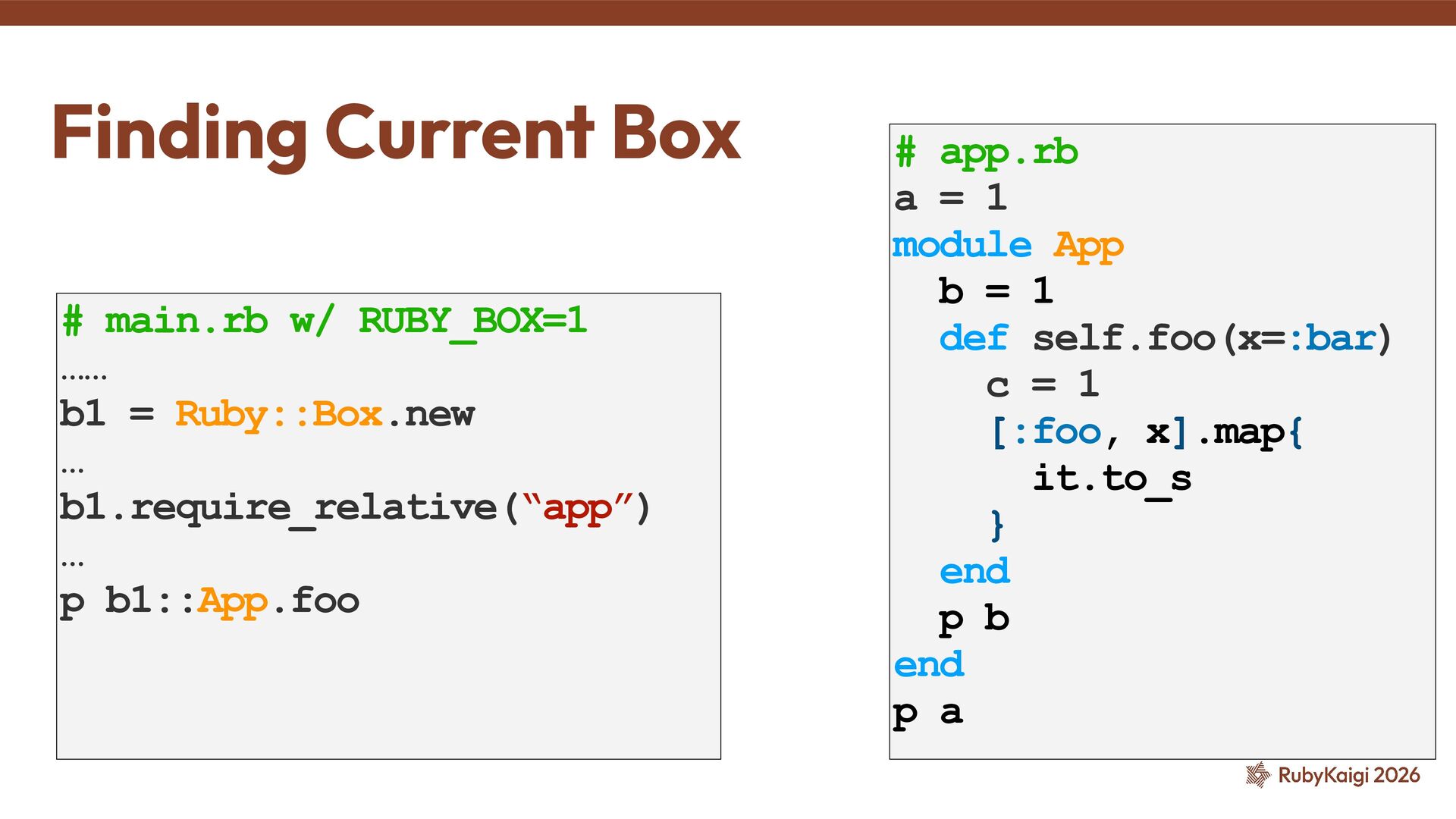Click the p b1::App.foo line
Screen dimensions: 1456x819
(209, 601)
